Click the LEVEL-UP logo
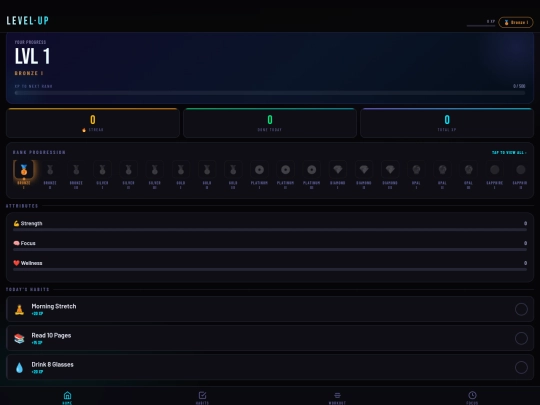The width and height of the screenshot is (540, 405). [x=28, y=21]
